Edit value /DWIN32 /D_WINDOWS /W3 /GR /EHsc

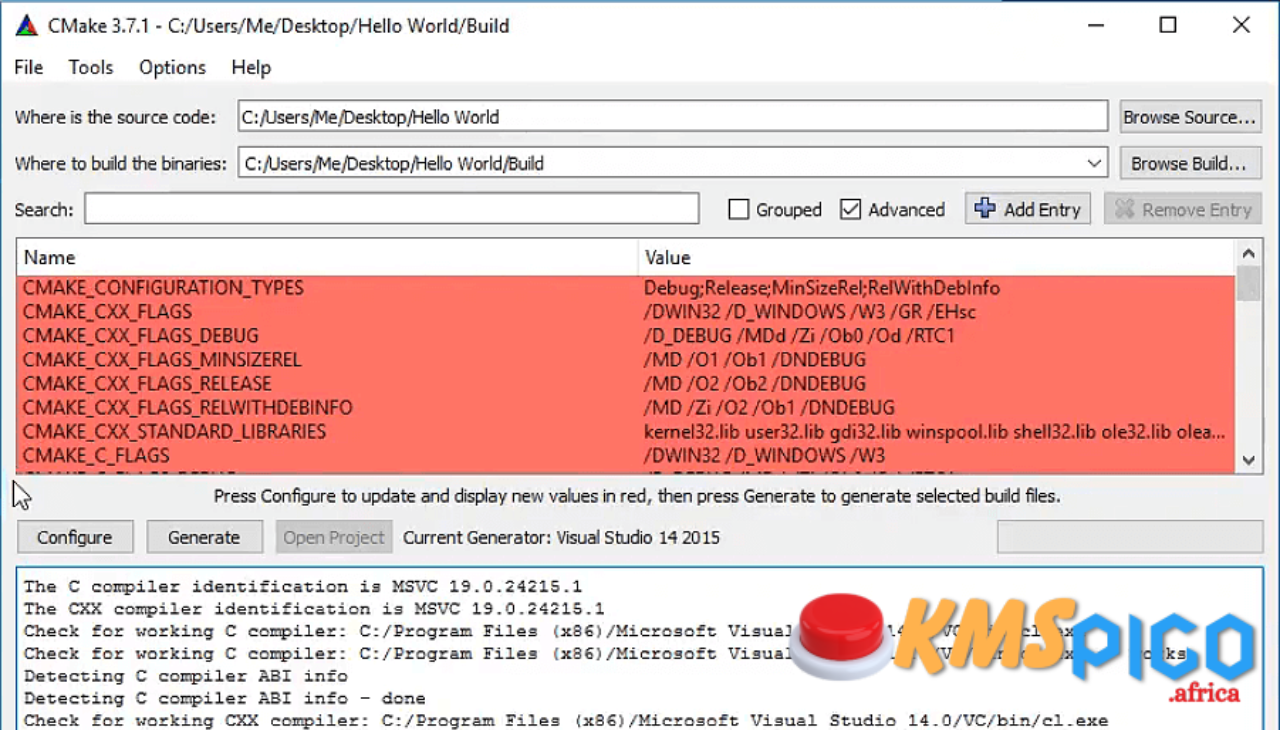click(x=810, y=312)
